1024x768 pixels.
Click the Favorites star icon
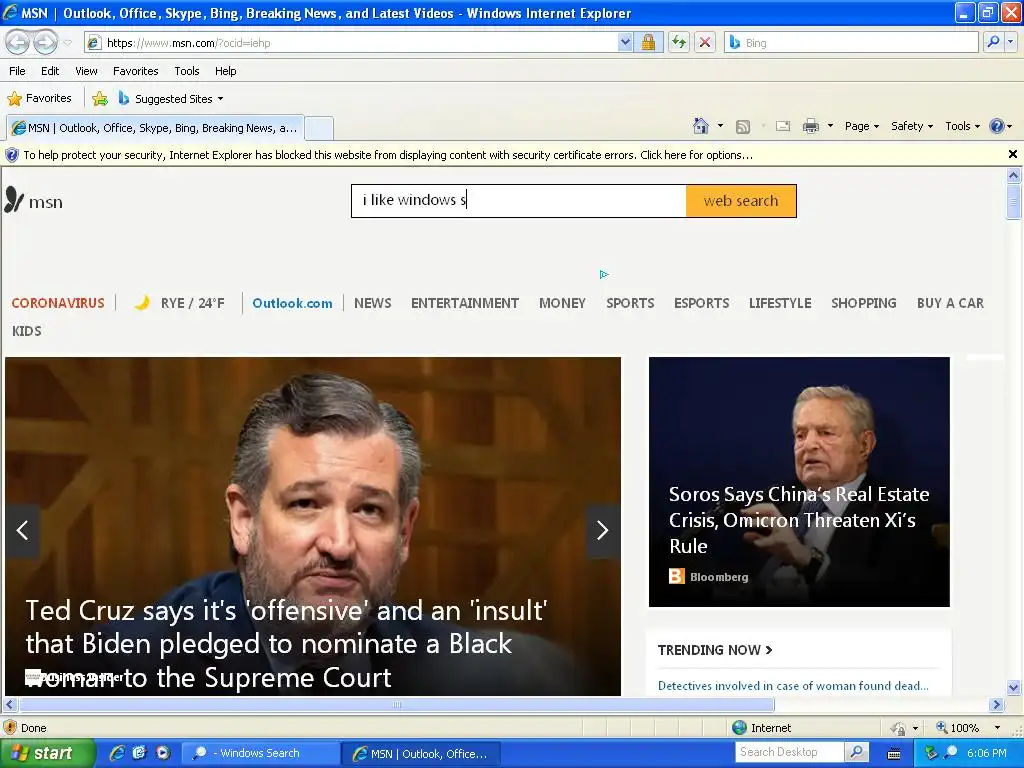click(x=14, y=99)
